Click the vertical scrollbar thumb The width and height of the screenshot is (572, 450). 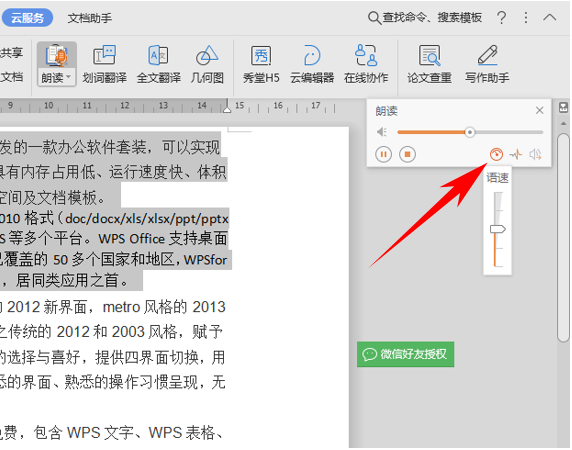click(x=563, y=238)
